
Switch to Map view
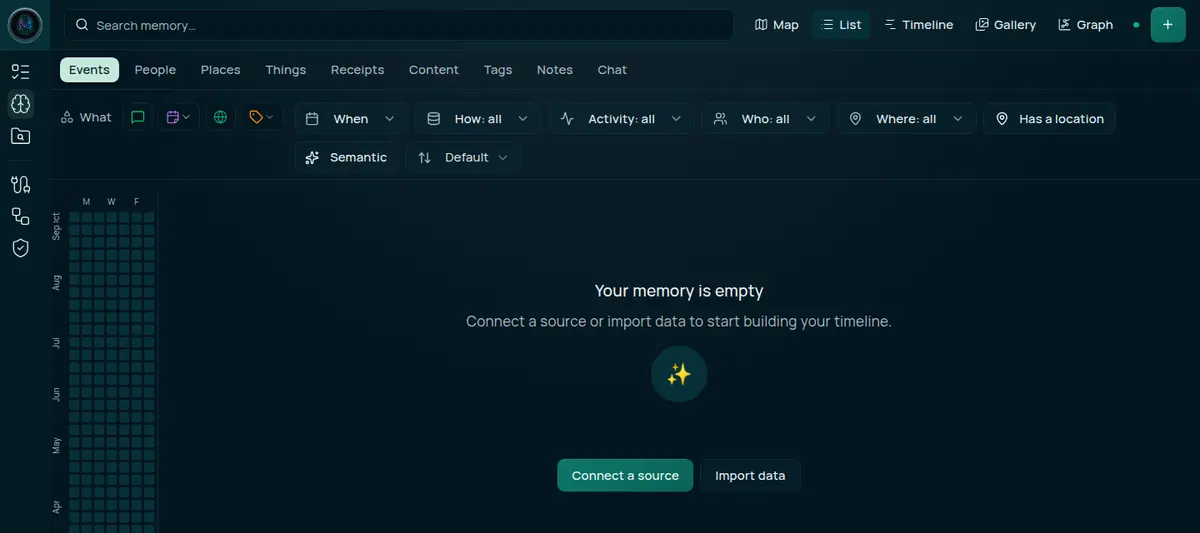(x=777, y=25)
